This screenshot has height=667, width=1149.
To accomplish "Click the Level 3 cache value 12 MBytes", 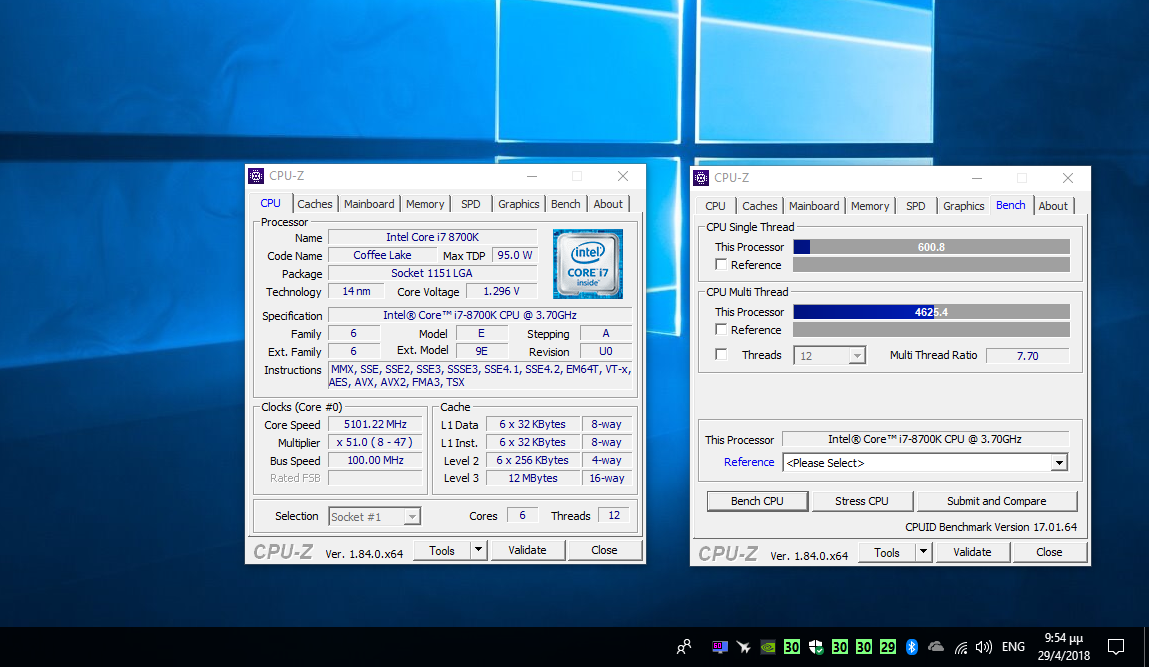I will pos(533,478).
